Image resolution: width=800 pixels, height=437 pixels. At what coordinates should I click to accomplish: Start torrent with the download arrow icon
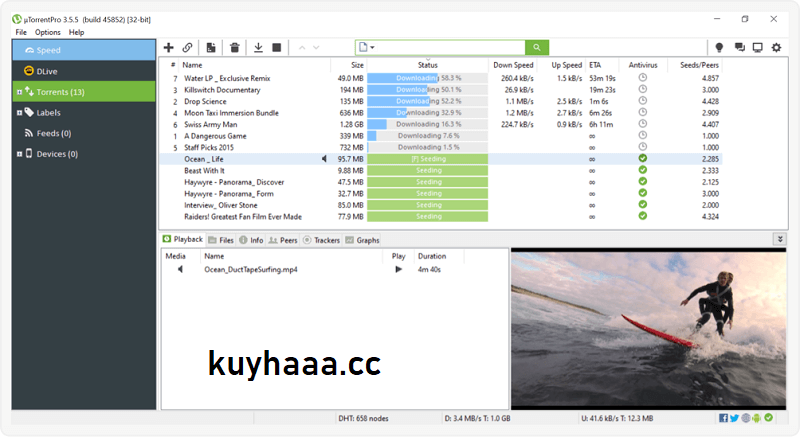pyautogui.click(x=258, y=47)
